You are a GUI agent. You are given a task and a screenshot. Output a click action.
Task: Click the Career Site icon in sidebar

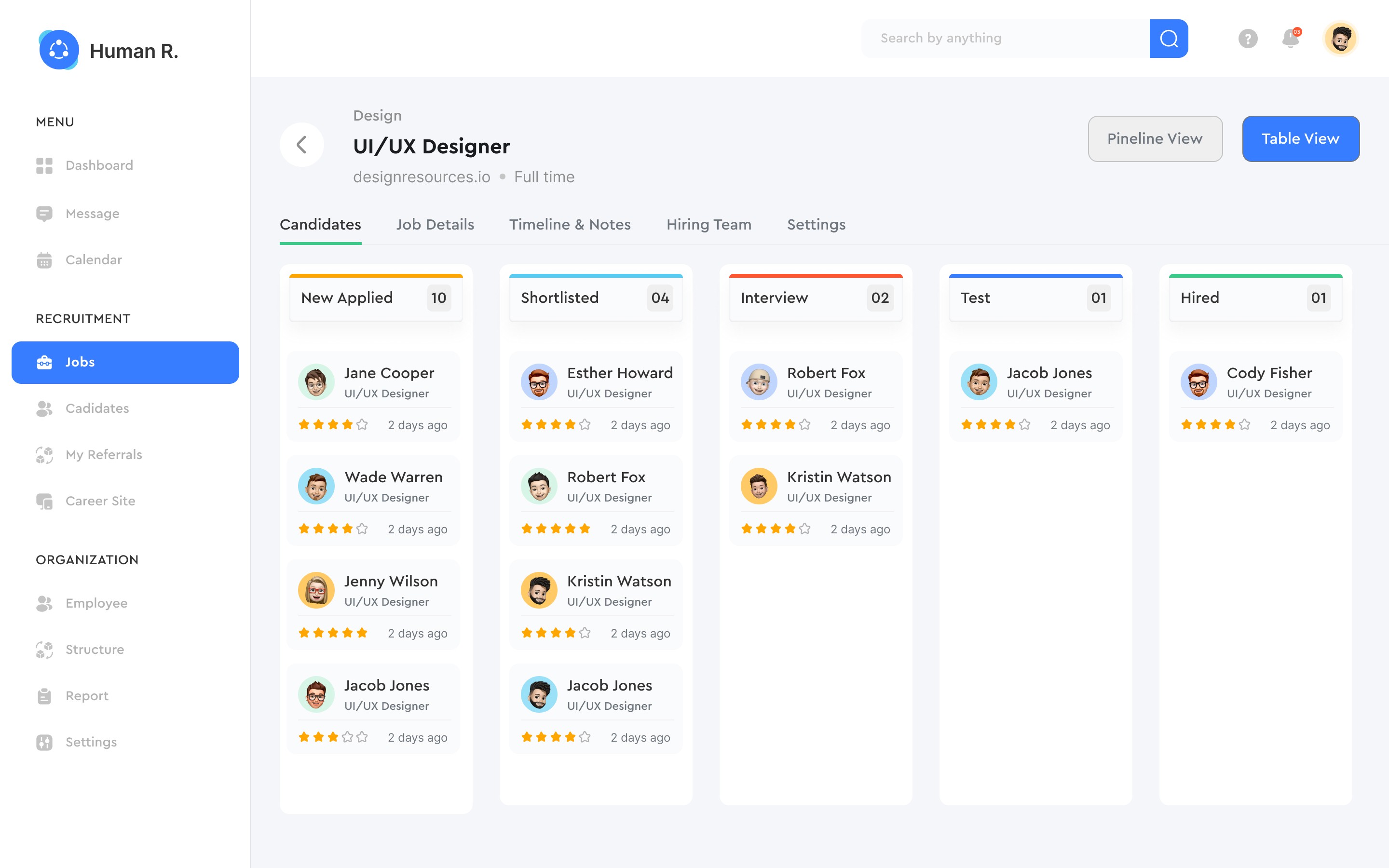point(44,501)
